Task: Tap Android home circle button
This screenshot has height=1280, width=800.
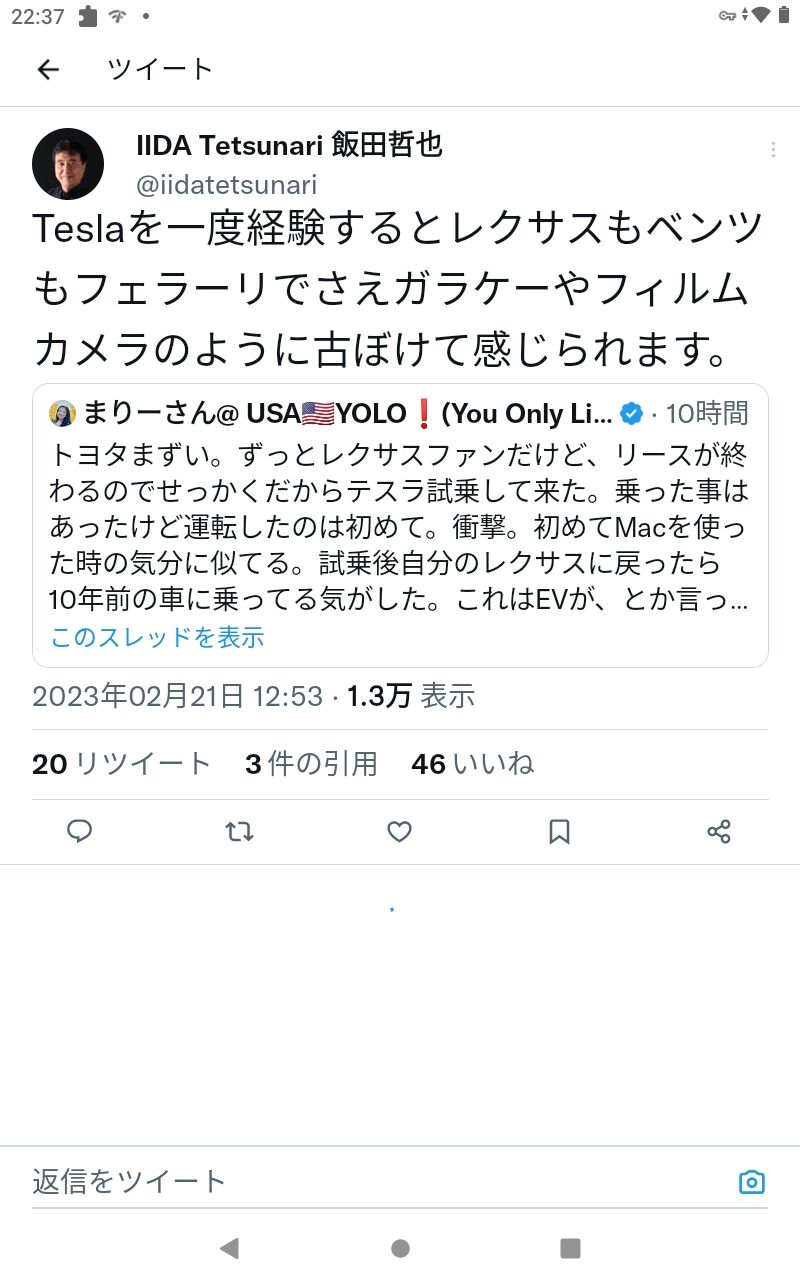Action: (x=400, y=1247)
